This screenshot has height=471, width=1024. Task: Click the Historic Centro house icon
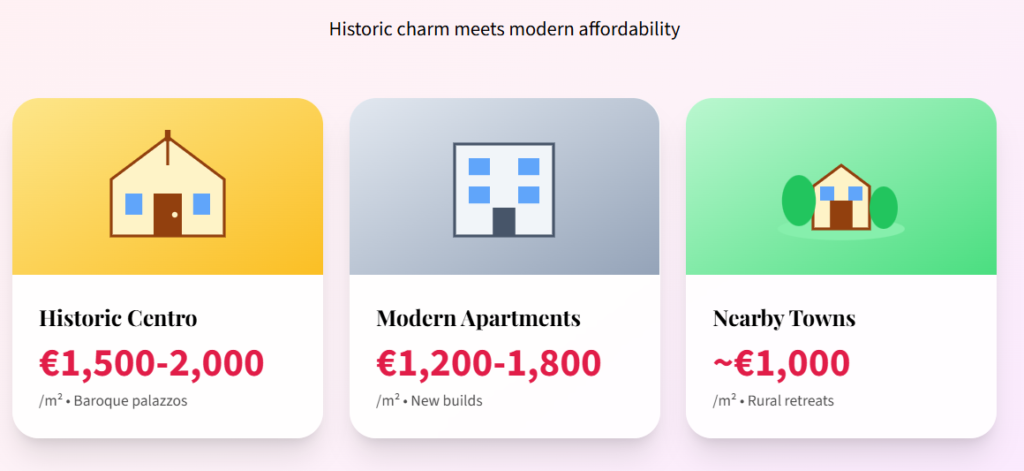pos(167,186)
